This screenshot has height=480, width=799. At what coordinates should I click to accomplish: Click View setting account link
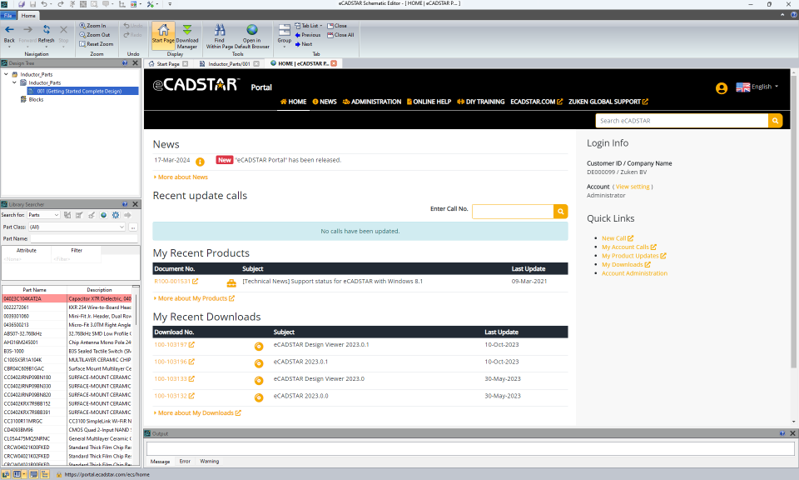click(x=632, y=187)
